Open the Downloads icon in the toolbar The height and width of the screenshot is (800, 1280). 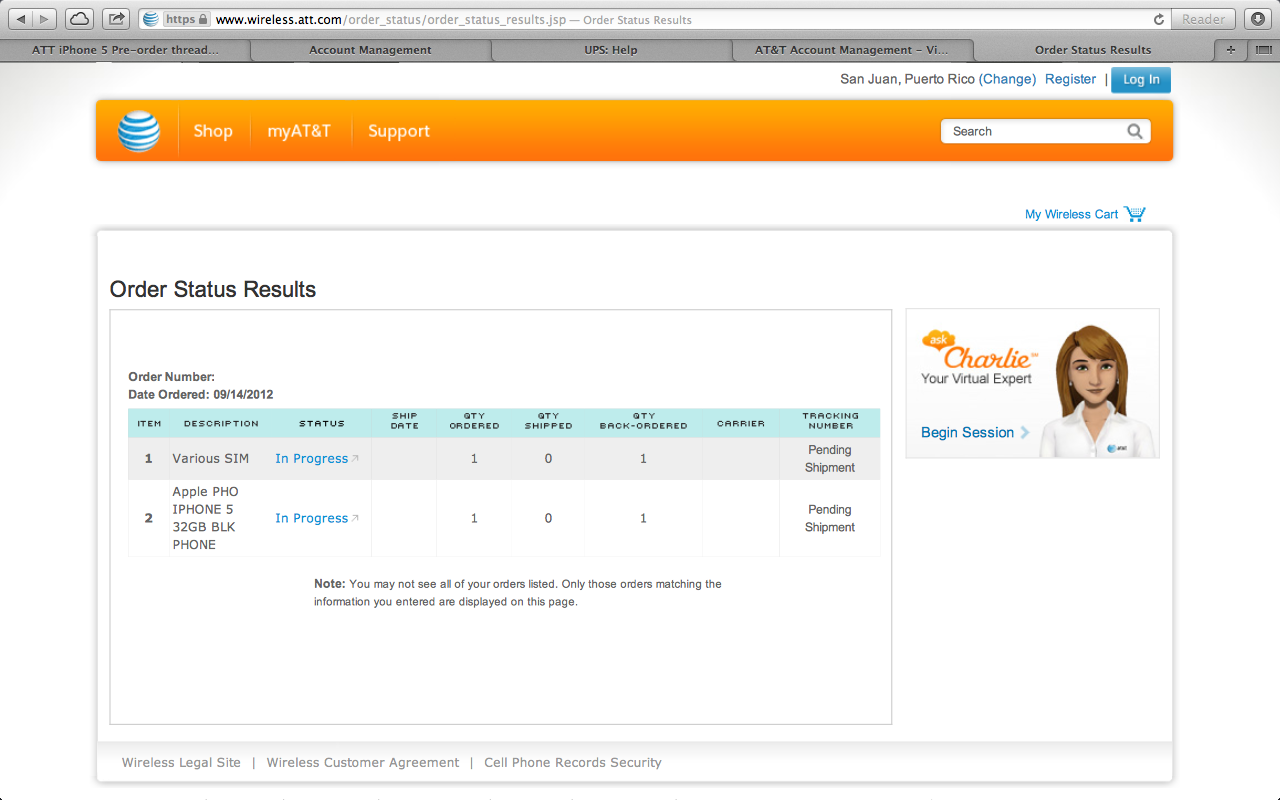point(1257,19)
